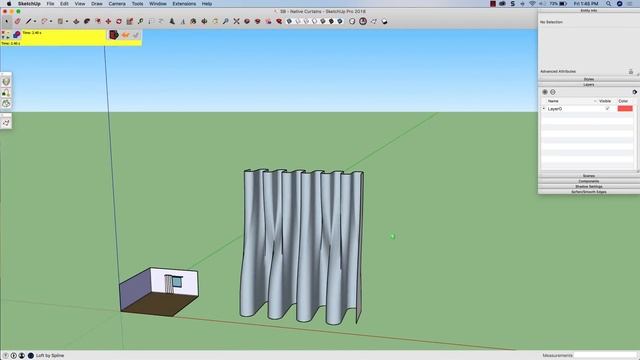
Task: Collapse the Entity Info panel header
Action: tap(589, 11)
